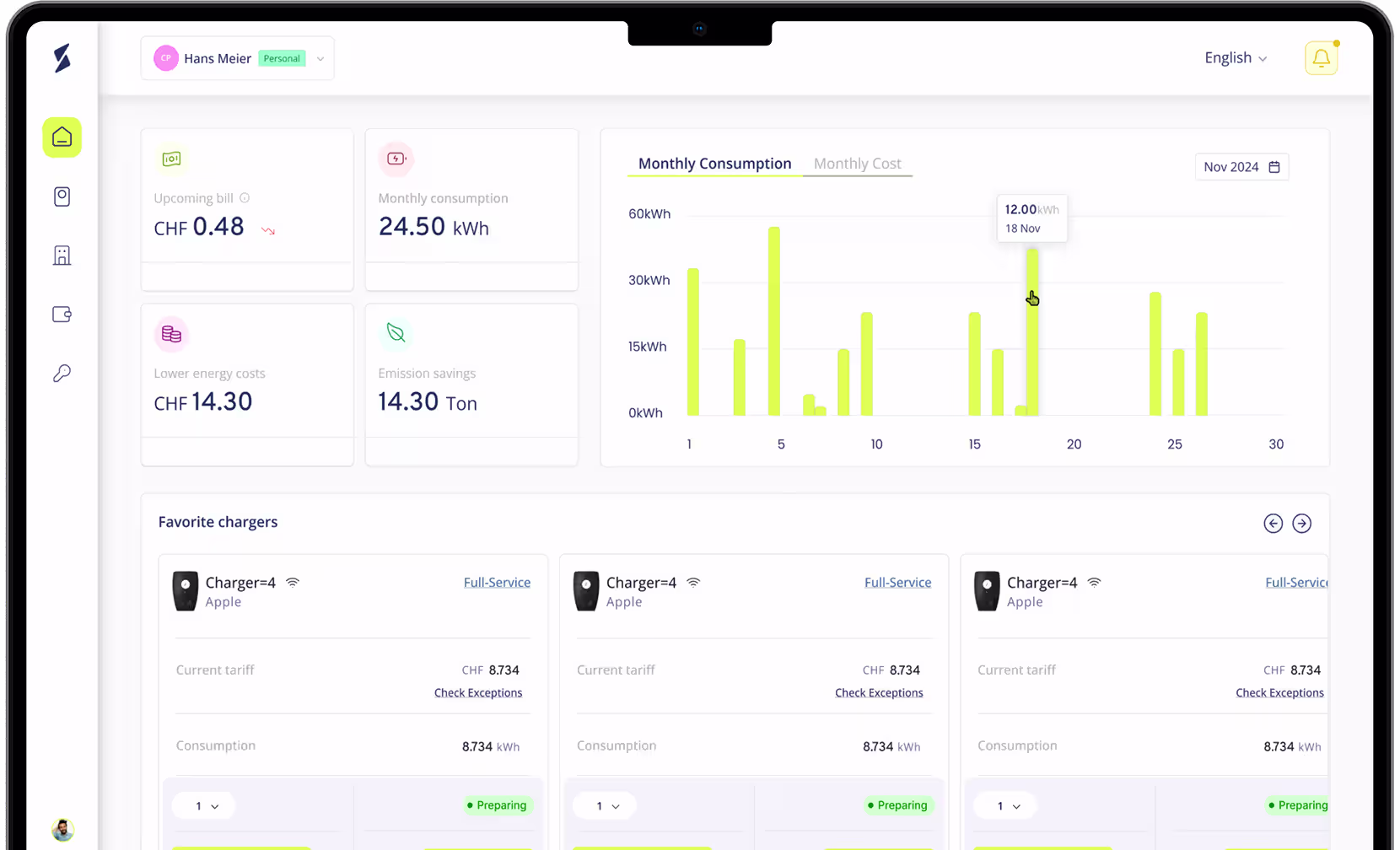Open connector dropdown in first charger card
Viewport: 1400px width, 850px height.
(x=203, y=806)
